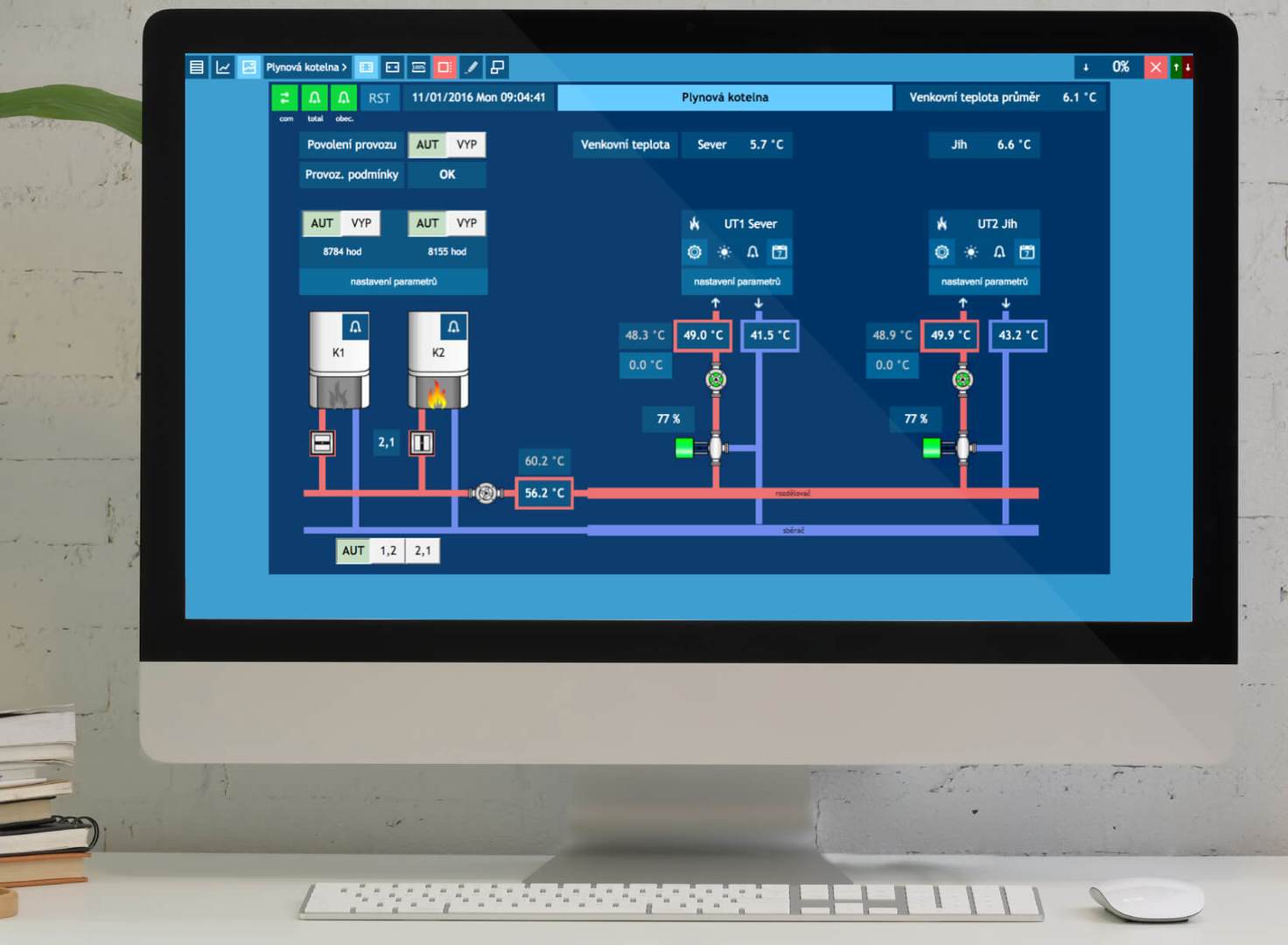
Task: Click the keyboard panel icon in toolbar
Action: [x=419, y=67]
